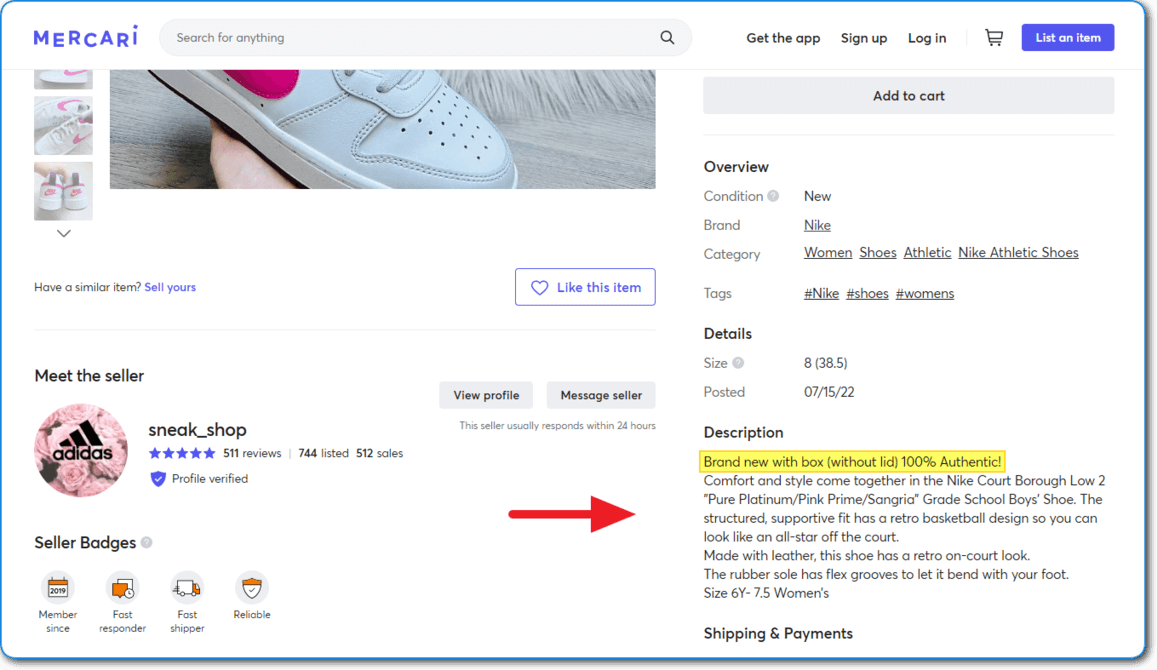Open the Nike brand link
Image resolution: width=1157 pixels, height=670 pixels.
[817, 225]
